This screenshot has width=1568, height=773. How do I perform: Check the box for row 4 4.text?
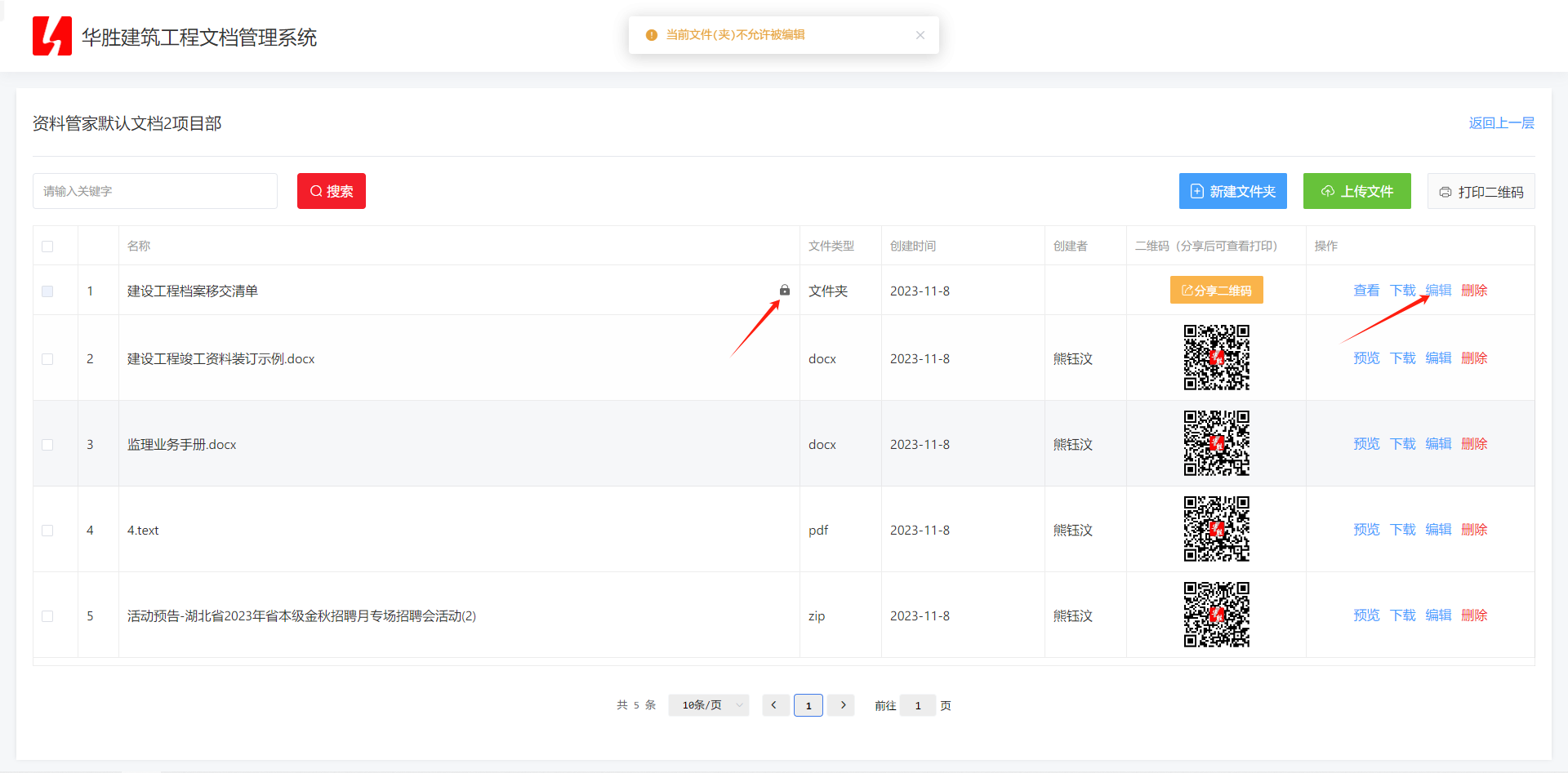click(x=47, y=531)
